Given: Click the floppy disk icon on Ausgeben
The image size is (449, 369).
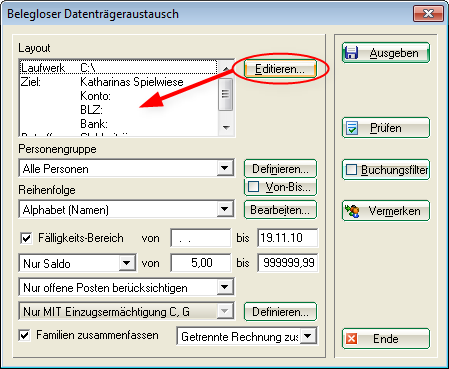Looking at the screenshot, I should (x=352, y=53).
